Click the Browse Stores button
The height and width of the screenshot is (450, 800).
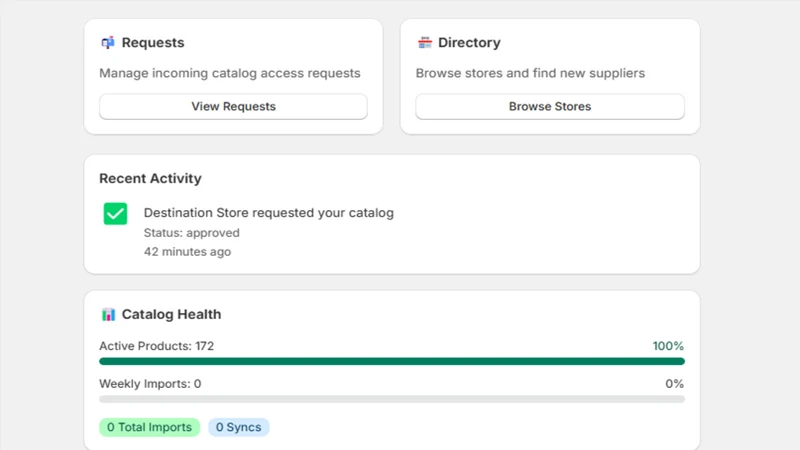tap(549, 106)
